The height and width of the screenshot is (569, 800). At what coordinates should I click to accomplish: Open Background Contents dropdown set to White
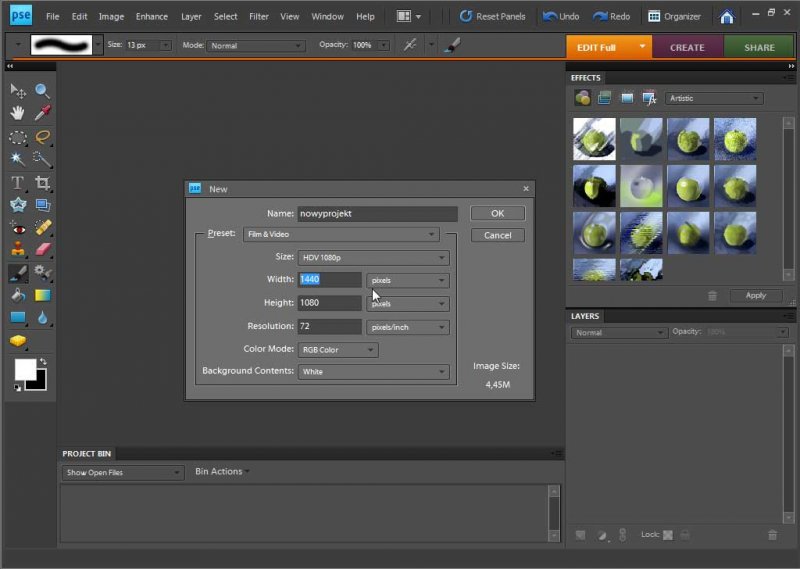click(373, 372)
